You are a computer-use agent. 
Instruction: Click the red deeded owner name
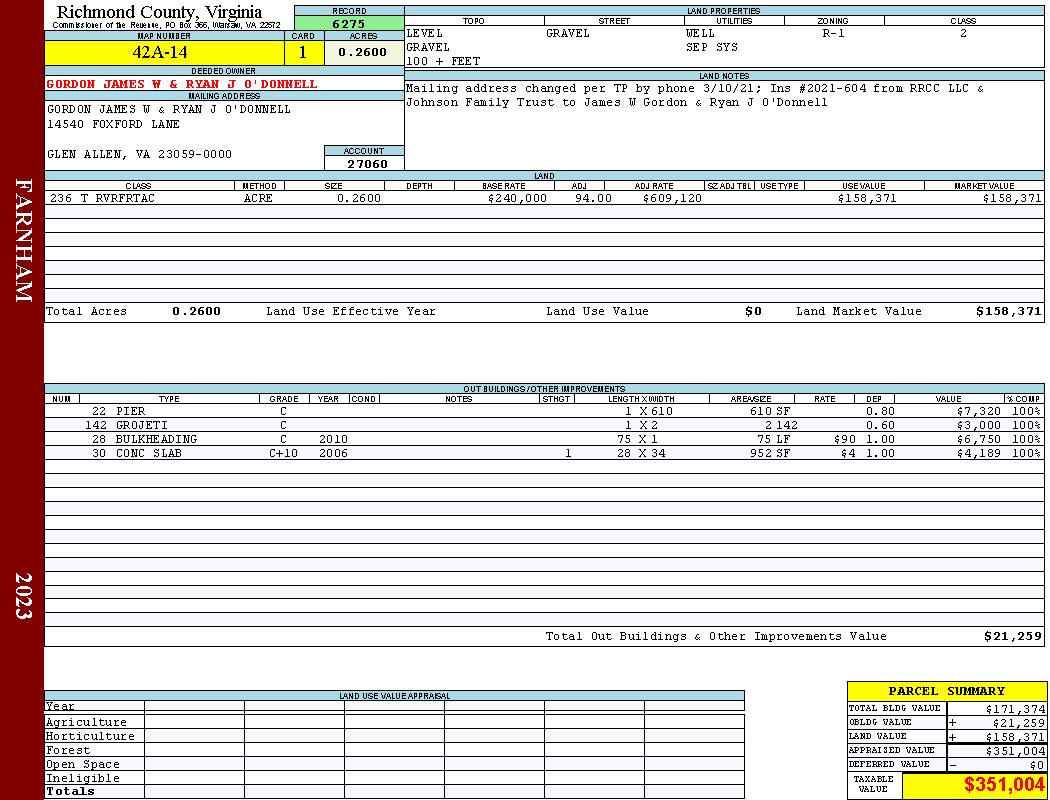181,84
